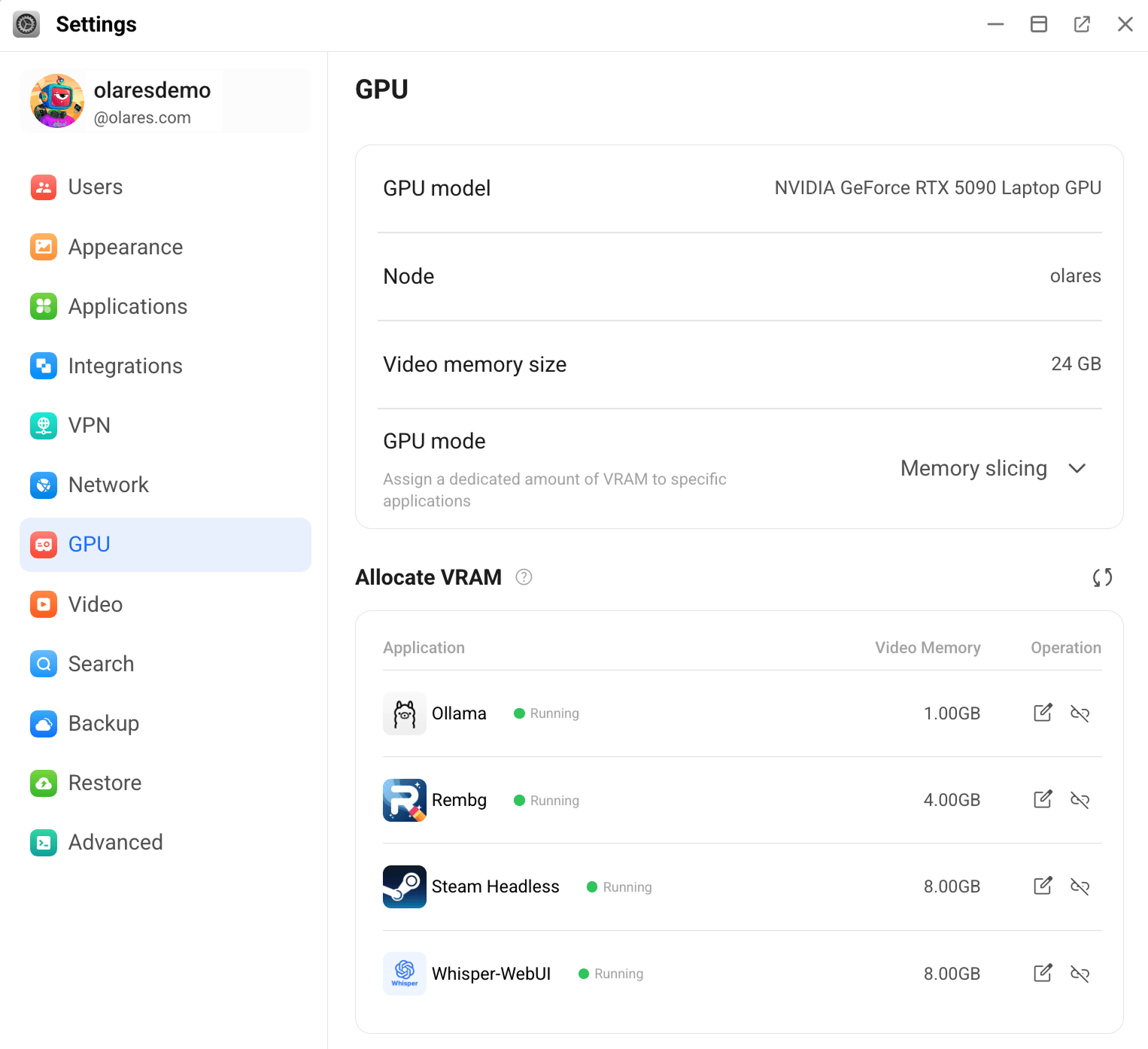Open the Backup settings section
Screen dimensions: 1148x1049
(x=103, y=723)
